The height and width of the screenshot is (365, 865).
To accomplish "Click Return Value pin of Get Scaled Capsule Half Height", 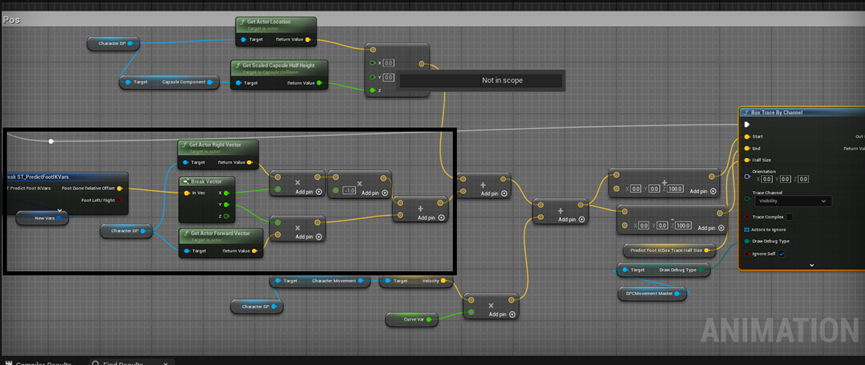I will (x=319, y=83).
